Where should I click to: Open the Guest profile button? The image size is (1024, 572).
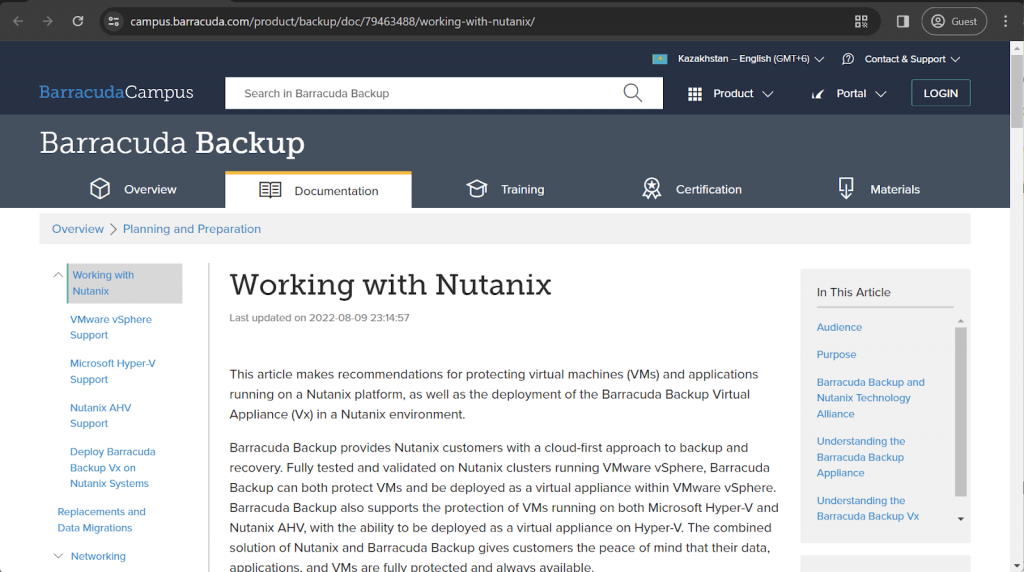coord(953,22)
